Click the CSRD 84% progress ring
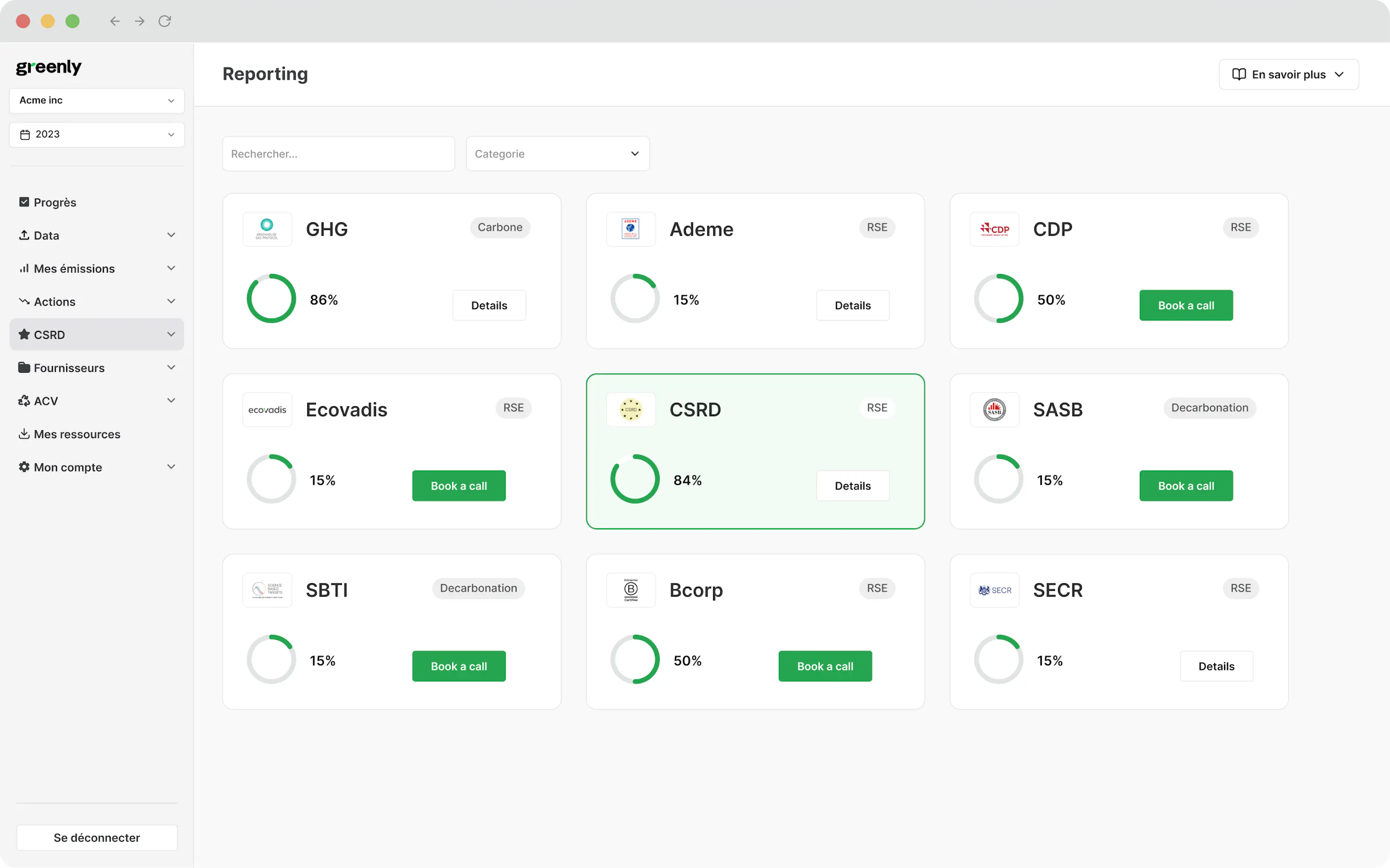The image size is (1390, 868). (x=635, y=479)
